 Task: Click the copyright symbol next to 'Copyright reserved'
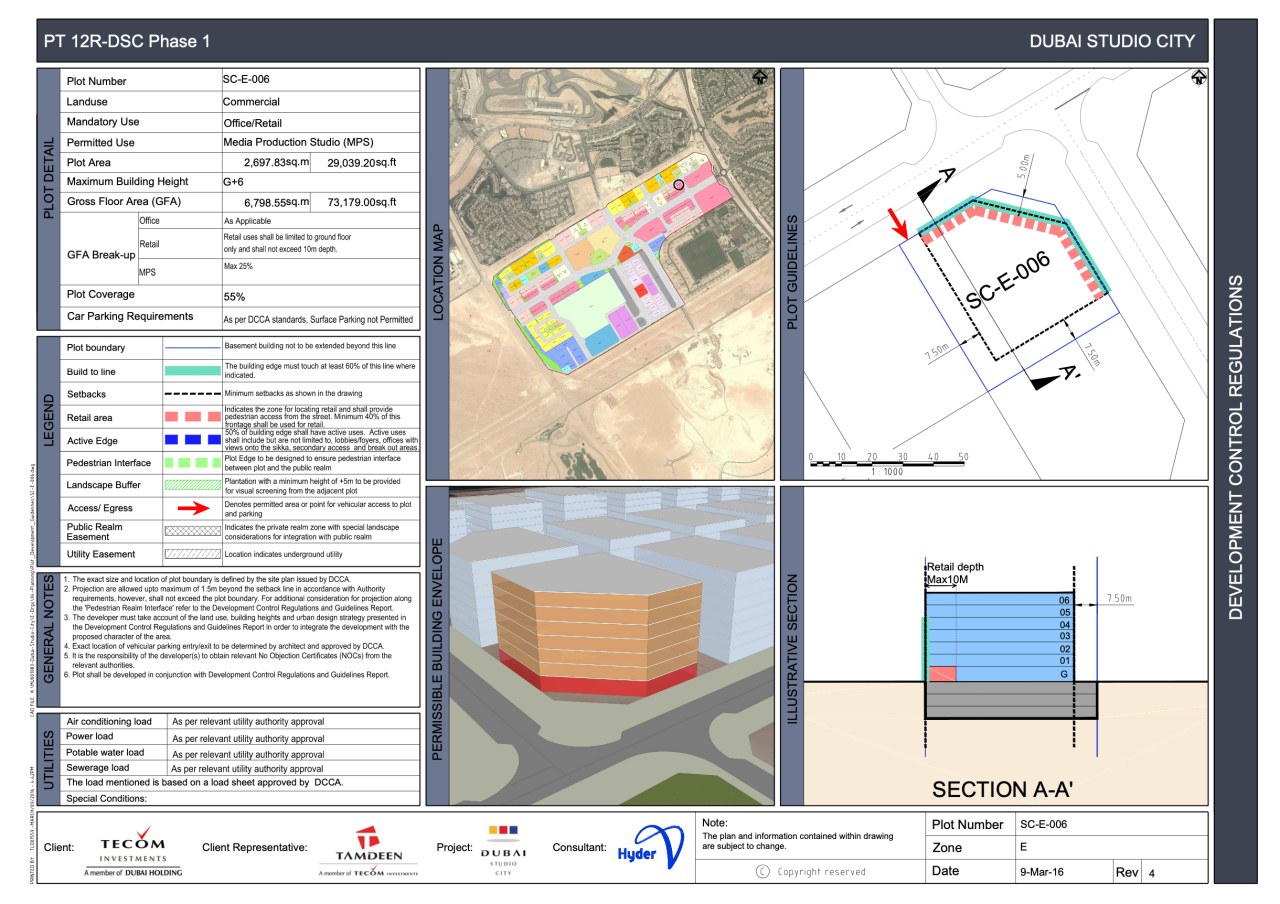763,871
